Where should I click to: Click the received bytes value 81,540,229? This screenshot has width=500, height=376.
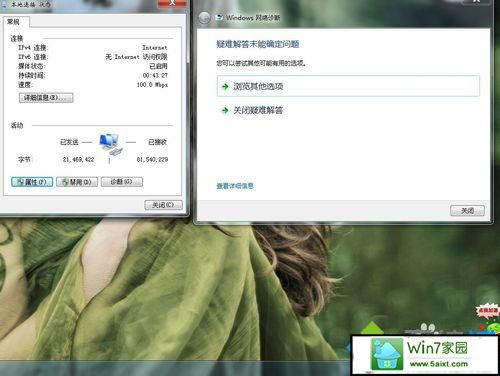[x=152, y=160]
